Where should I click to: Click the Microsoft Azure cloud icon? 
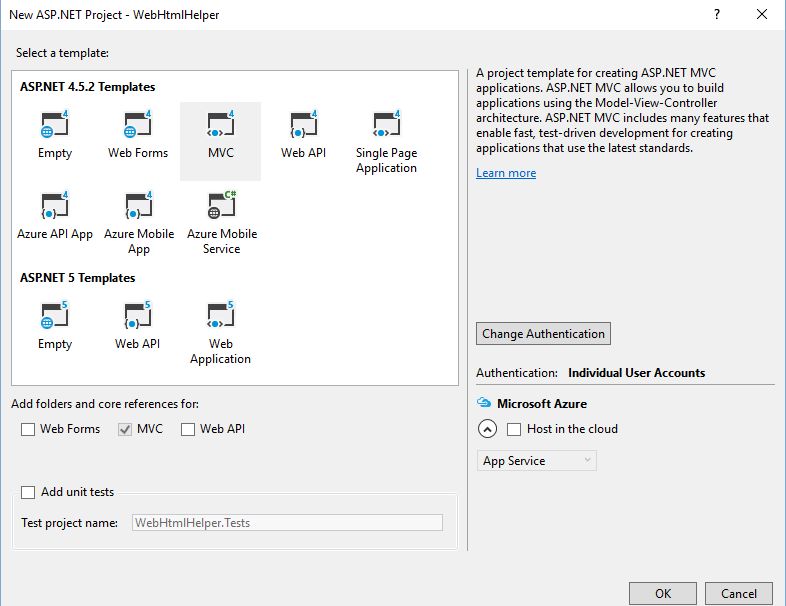tap(484, 402)
